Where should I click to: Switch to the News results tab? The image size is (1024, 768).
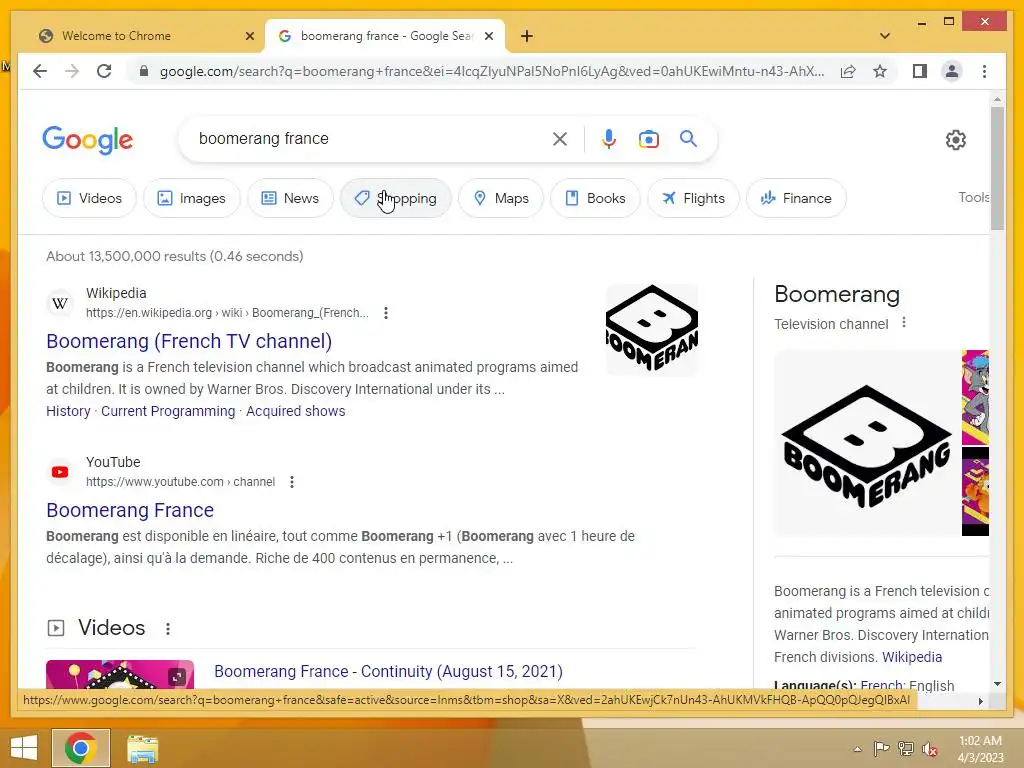pos(291,198)
